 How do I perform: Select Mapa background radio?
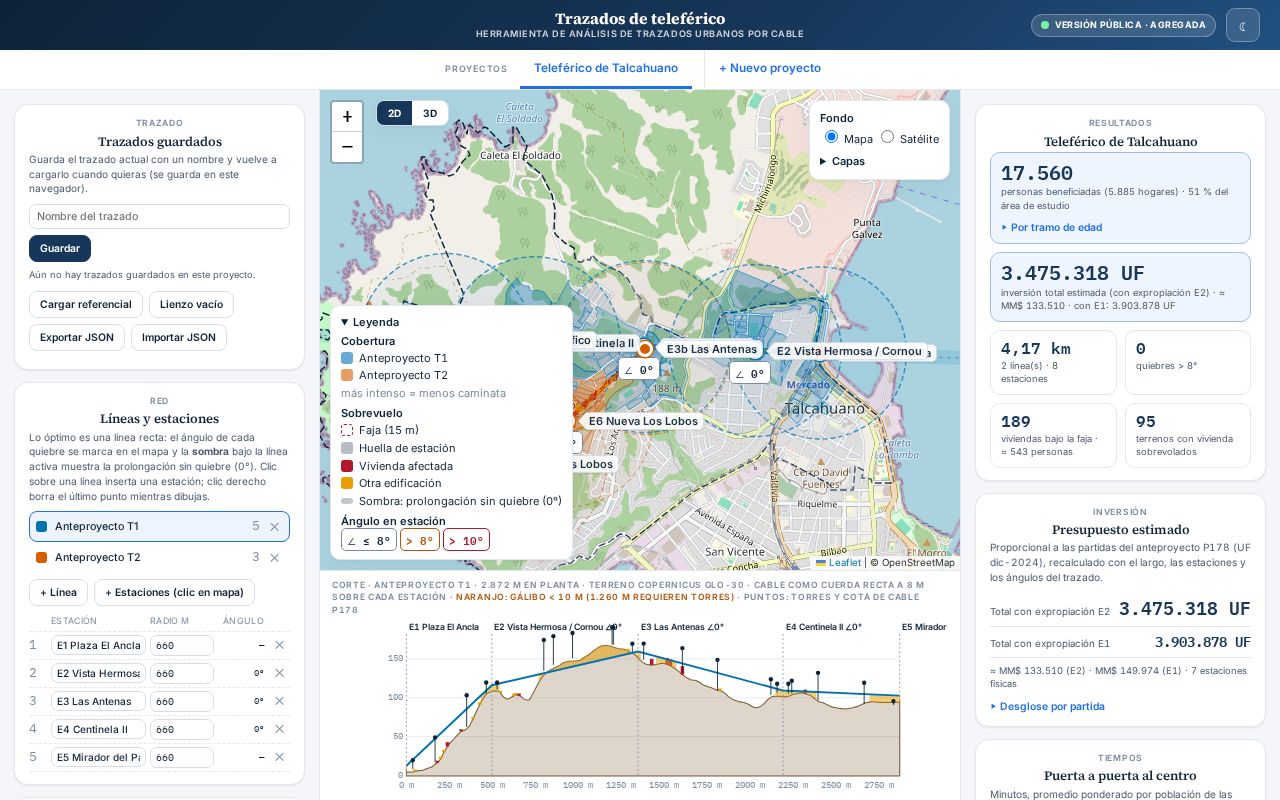(831, 137)
